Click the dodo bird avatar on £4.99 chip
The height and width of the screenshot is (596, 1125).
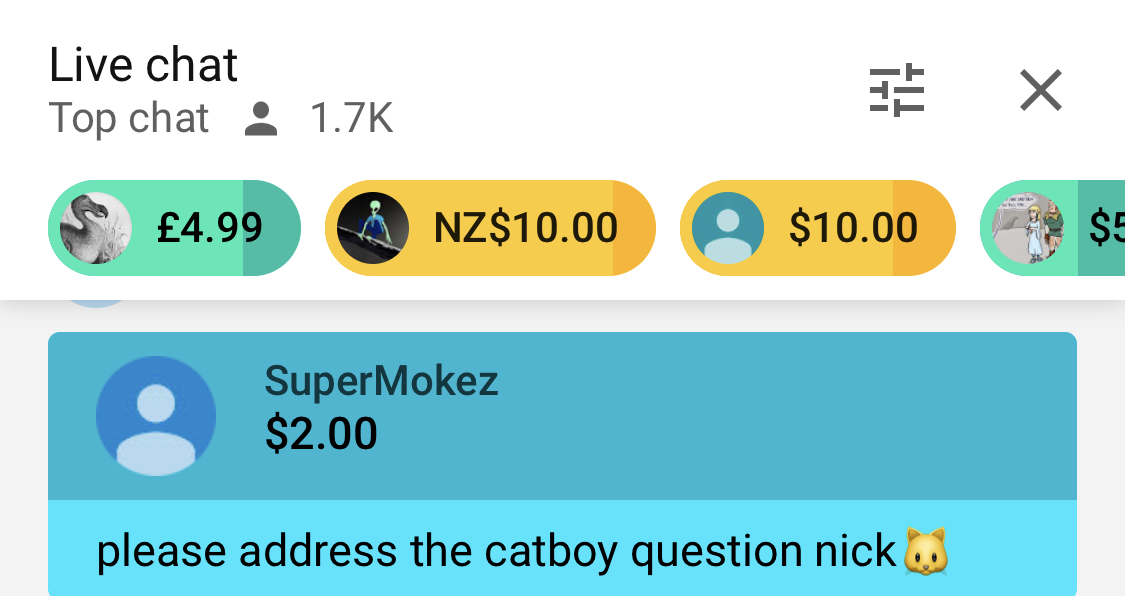(95, 228)
